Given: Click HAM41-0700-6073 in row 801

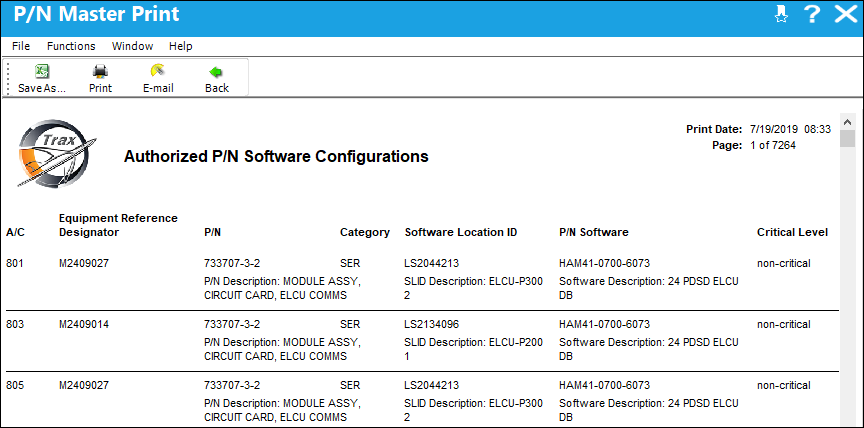Looking at the screenshot, I should pyautogui.click(x=604, y=263).
